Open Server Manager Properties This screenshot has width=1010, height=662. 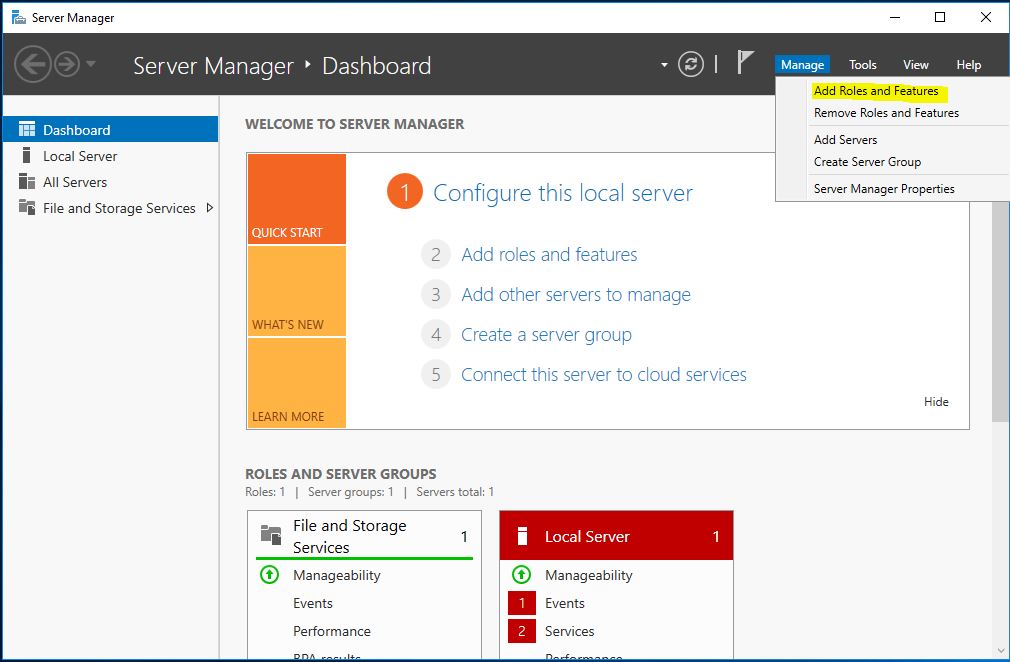point(884,189)
